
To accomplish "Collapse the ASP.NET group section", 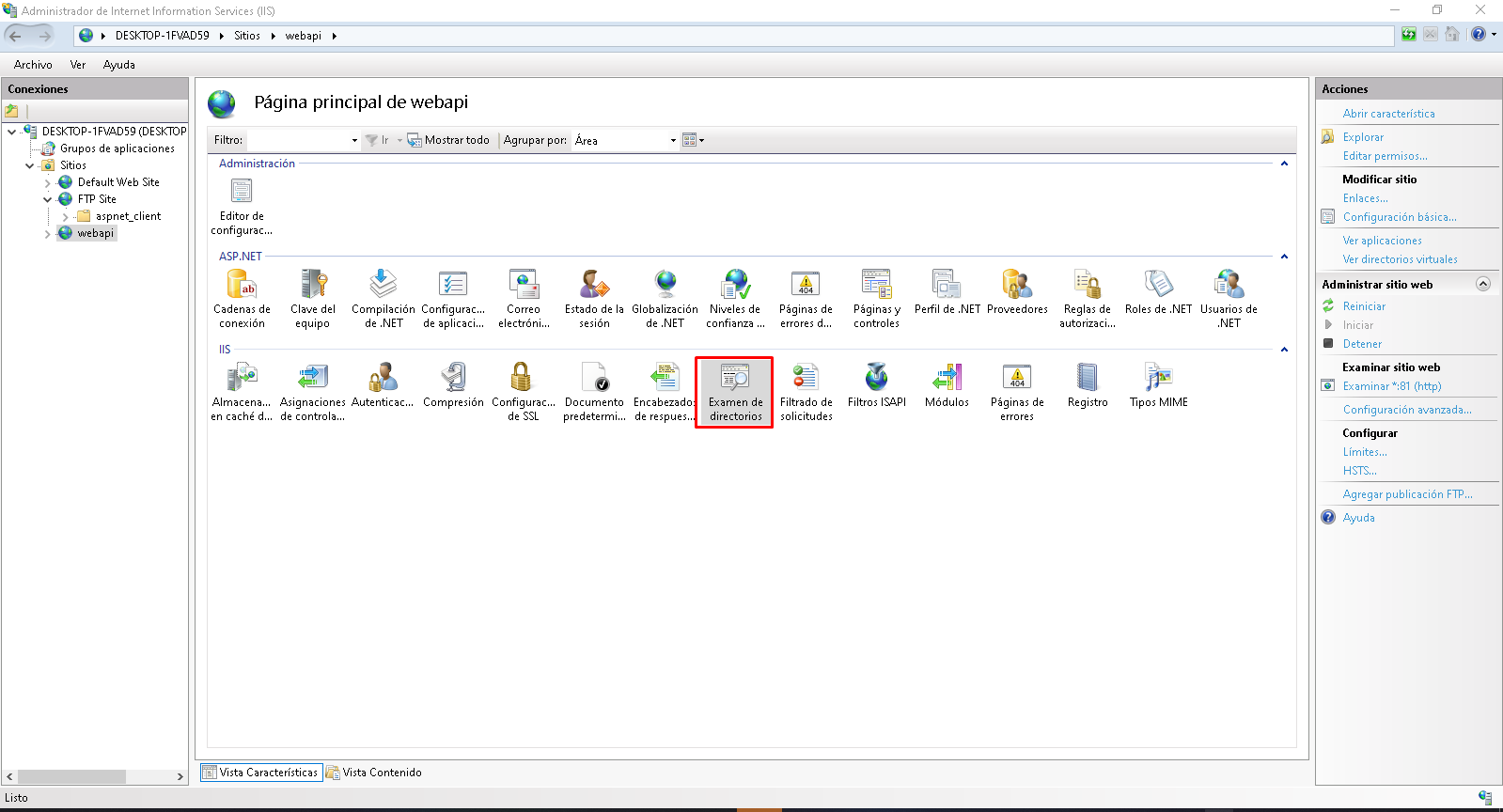I will tap(1284, 257).
